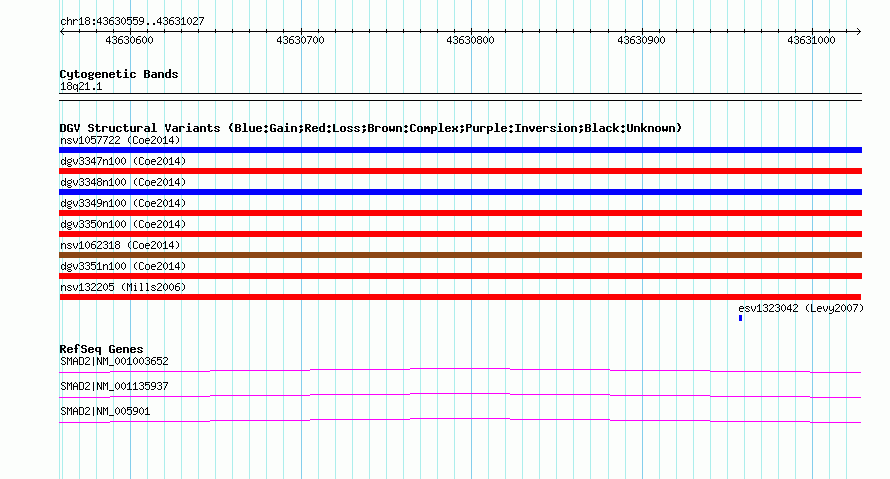
Task: Click the chr18:43630559..43631027 region label
Action: click(132, 21)
